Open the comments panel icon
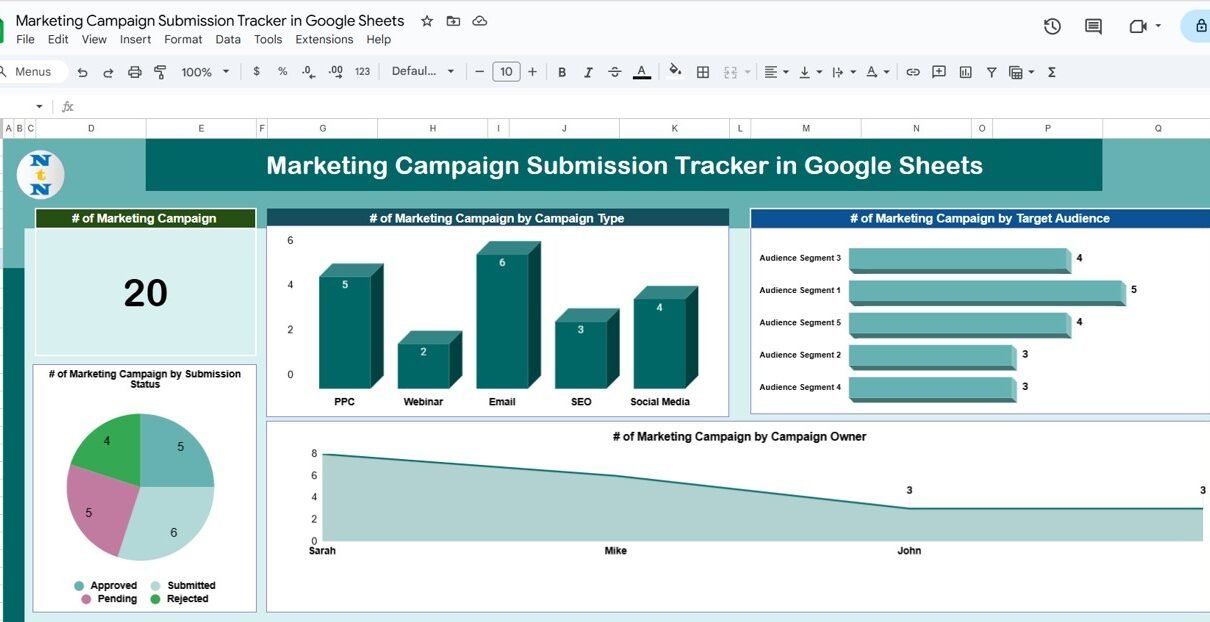The width and height of the screenshot is (1210, 622). coord(1093,27)
